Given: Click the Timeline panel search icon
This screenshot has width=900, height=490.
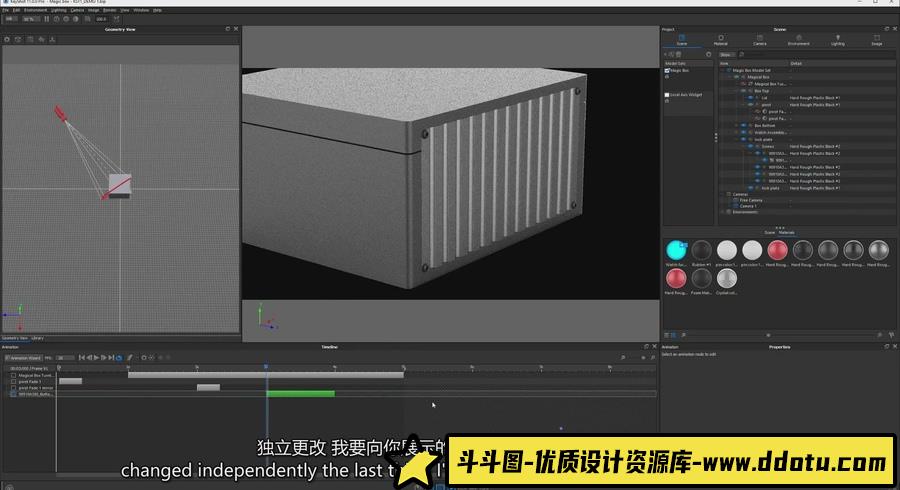Looking at the screenshot, I should pyautogui.click(x=623, y=357).
